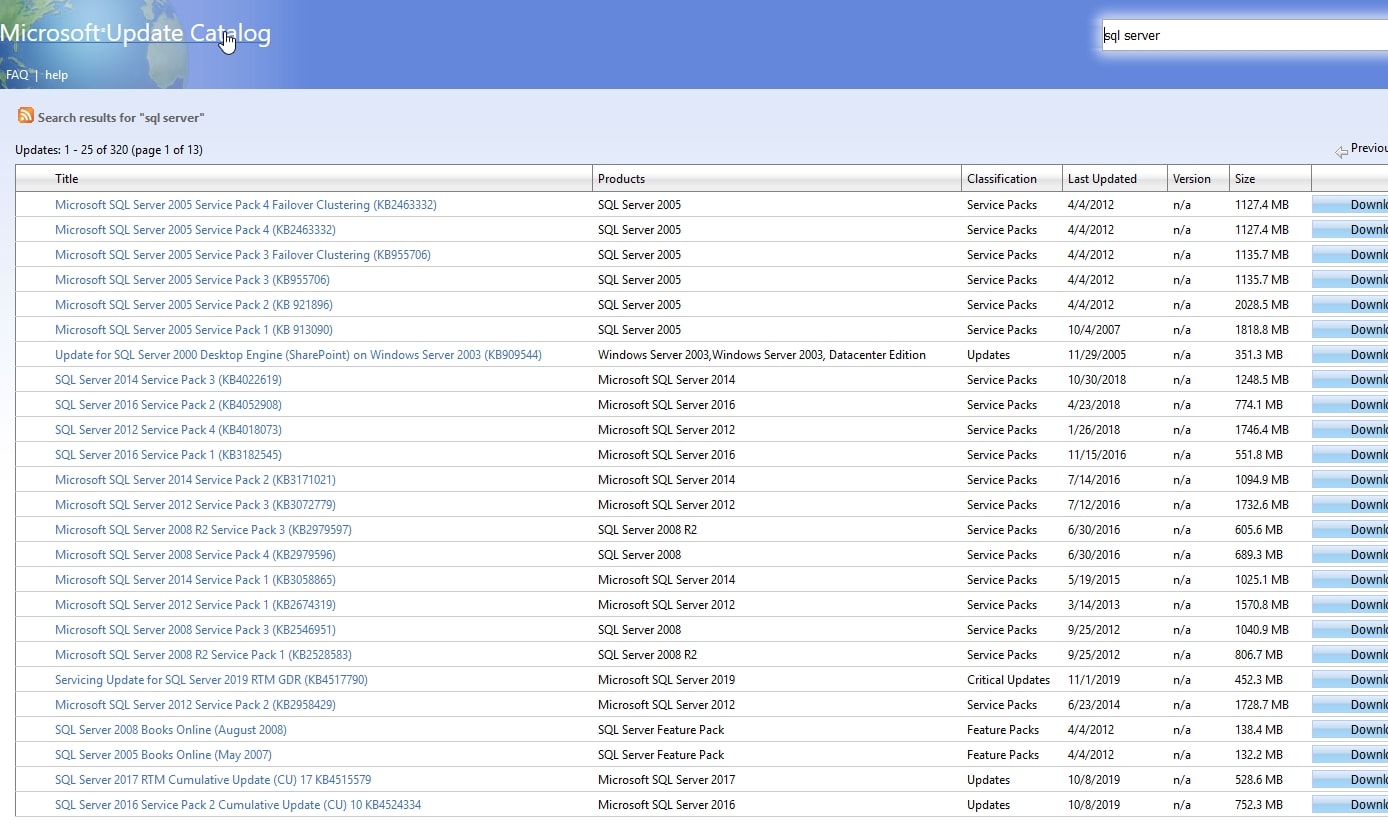The width and height of the screenshot is (1388, 839).
Task: Sort results by the Last Updated column header
Action: pyautogui.click(x=1102, y=179)
